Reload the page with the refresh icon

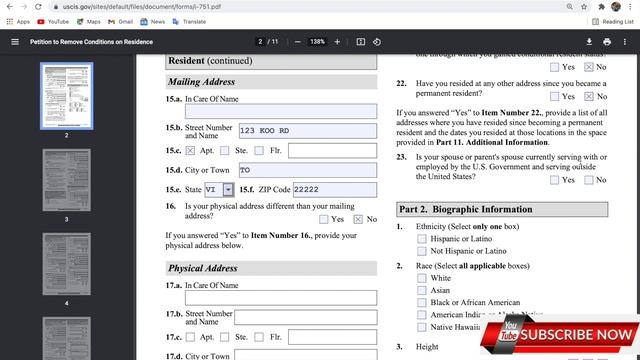[x=38, y=7]
